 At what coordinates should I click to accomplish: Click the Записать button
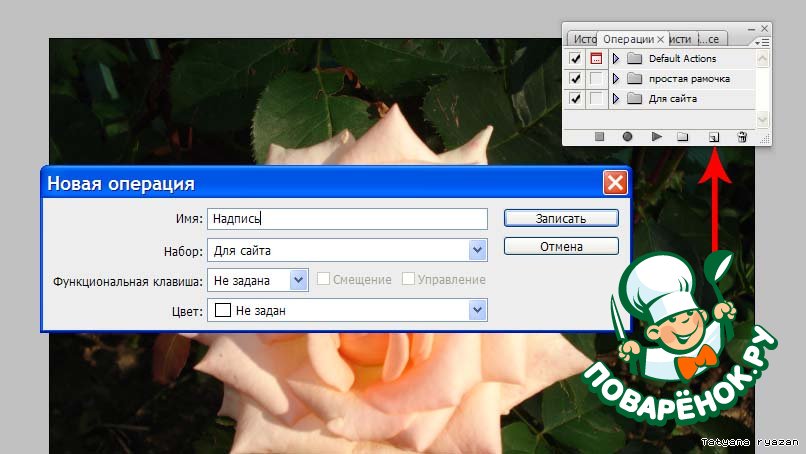click(x=560, y=218)
